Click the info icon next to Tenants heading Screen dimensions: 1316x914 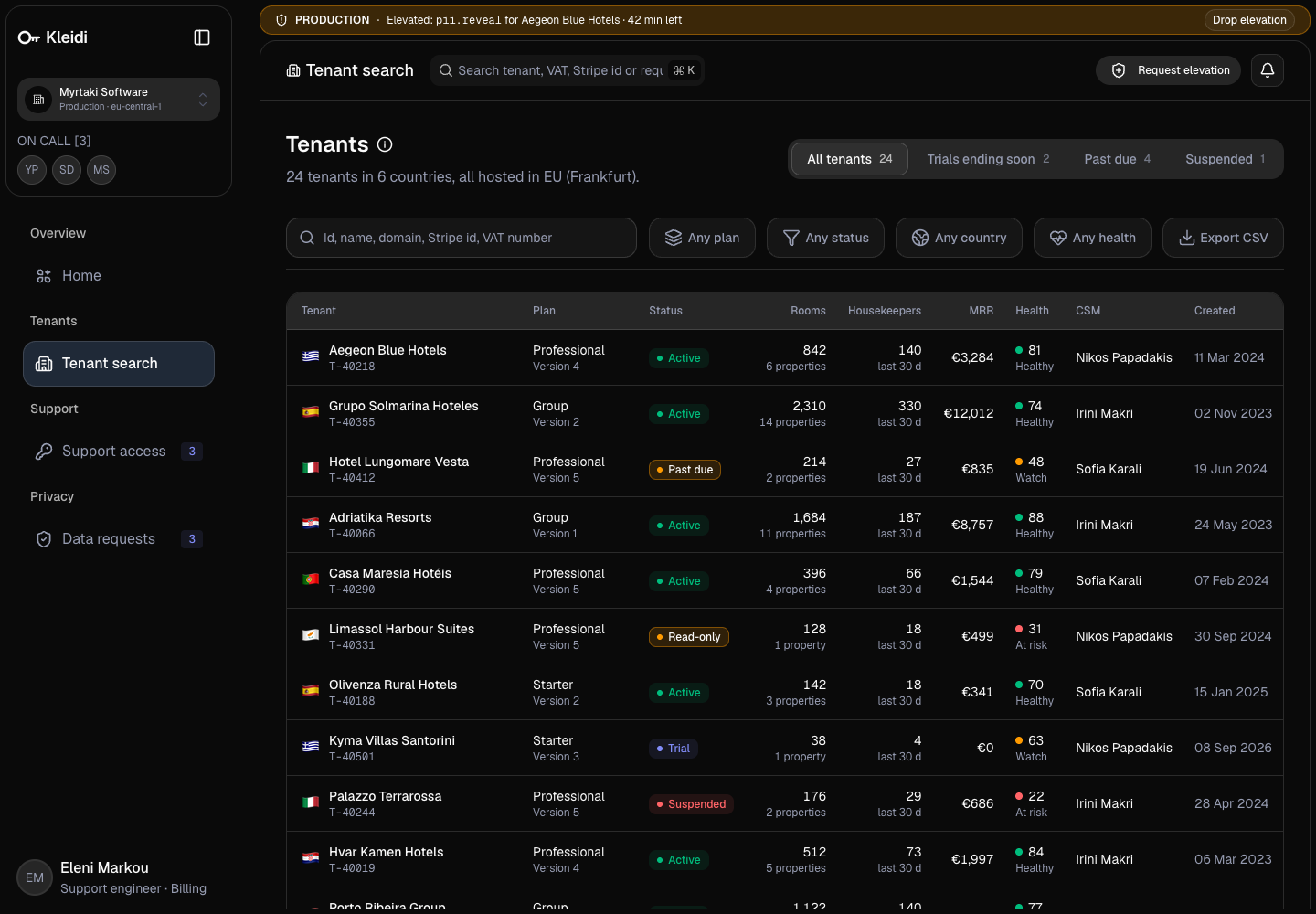tap(385, 144)
